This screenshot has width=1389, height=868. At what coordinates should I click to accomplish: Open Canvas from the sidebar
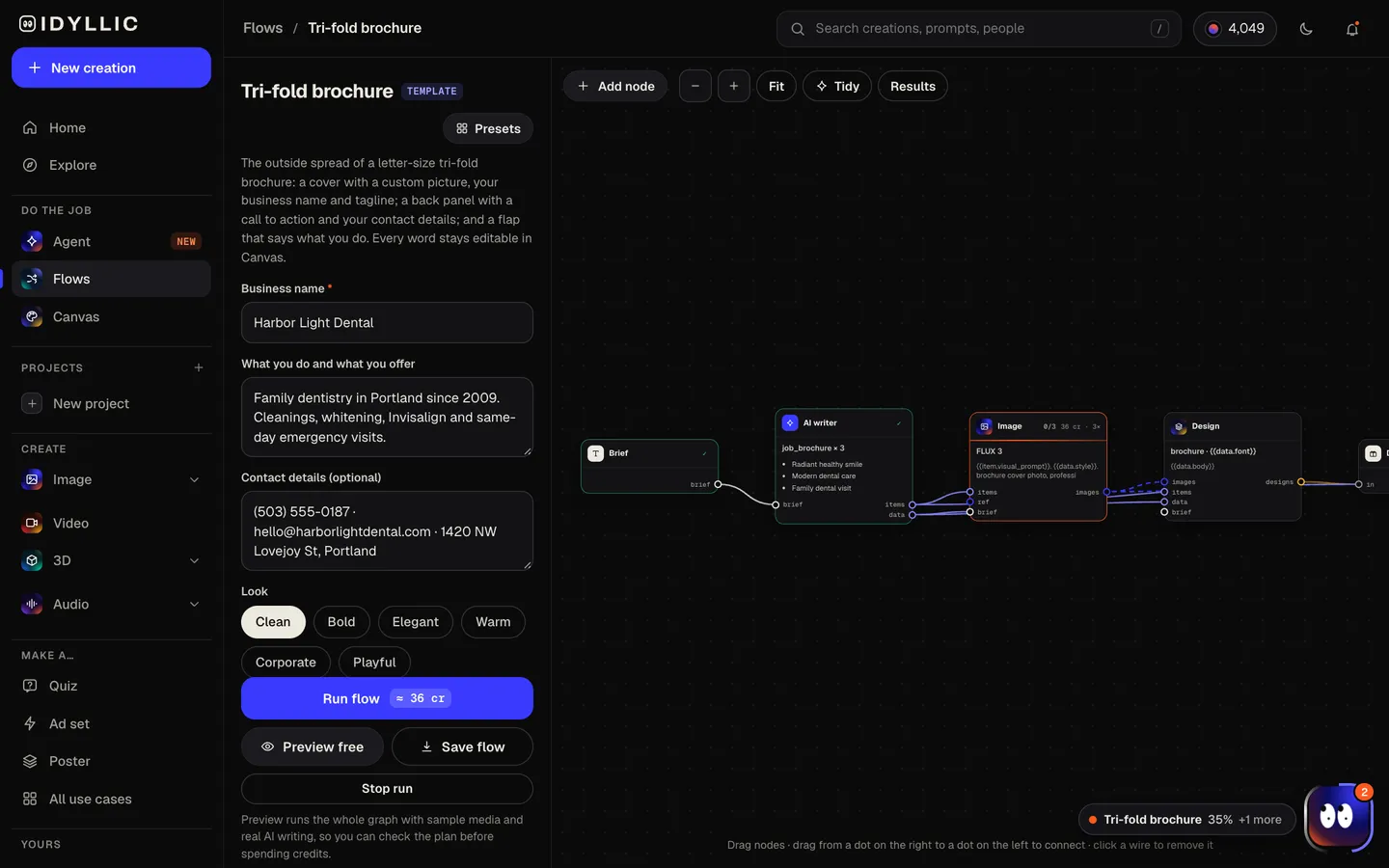pyautogui.click(x=111, y=316)
